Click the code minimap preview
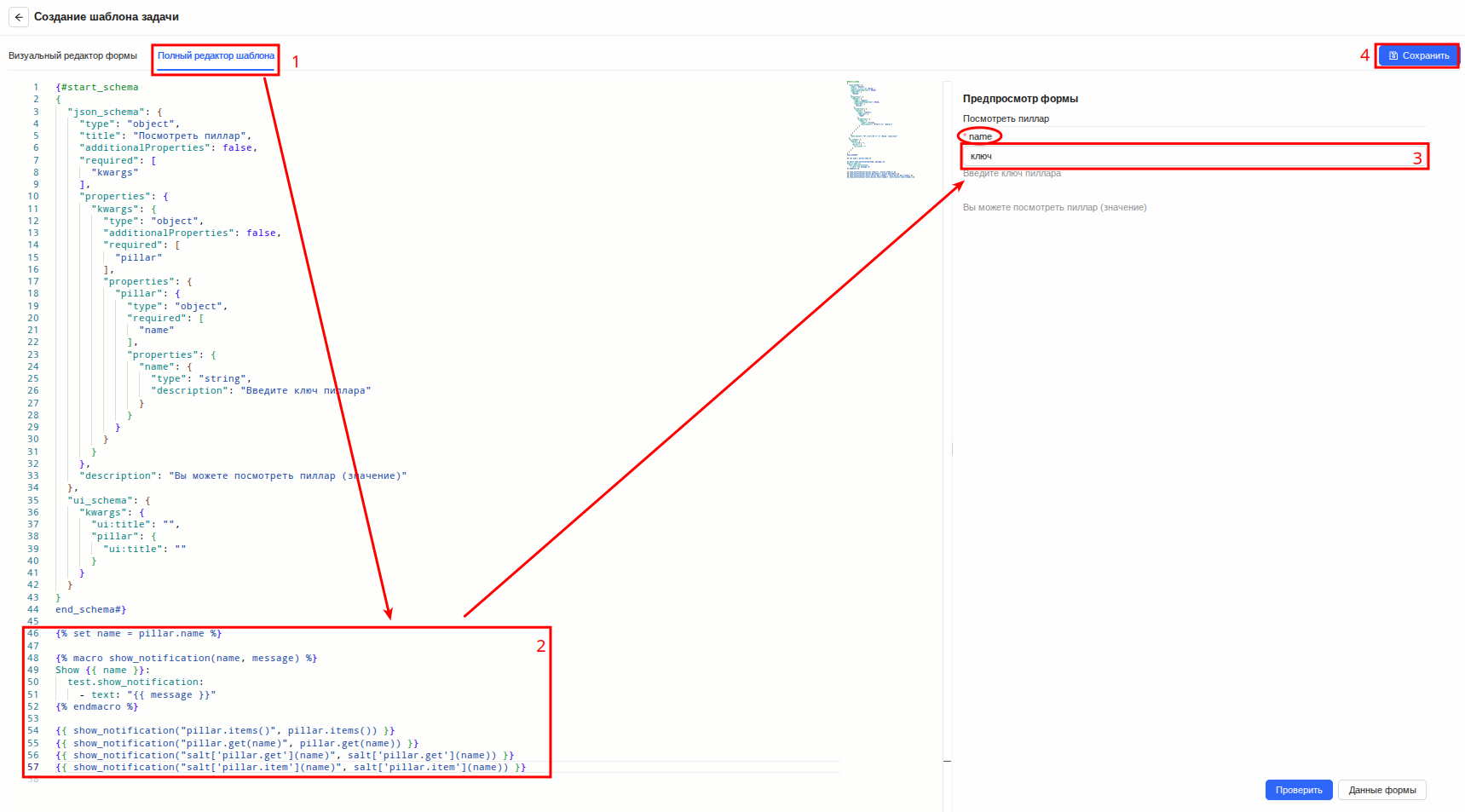The width and height of the screenshot is (1465, 812). click(x=882, y=130)
